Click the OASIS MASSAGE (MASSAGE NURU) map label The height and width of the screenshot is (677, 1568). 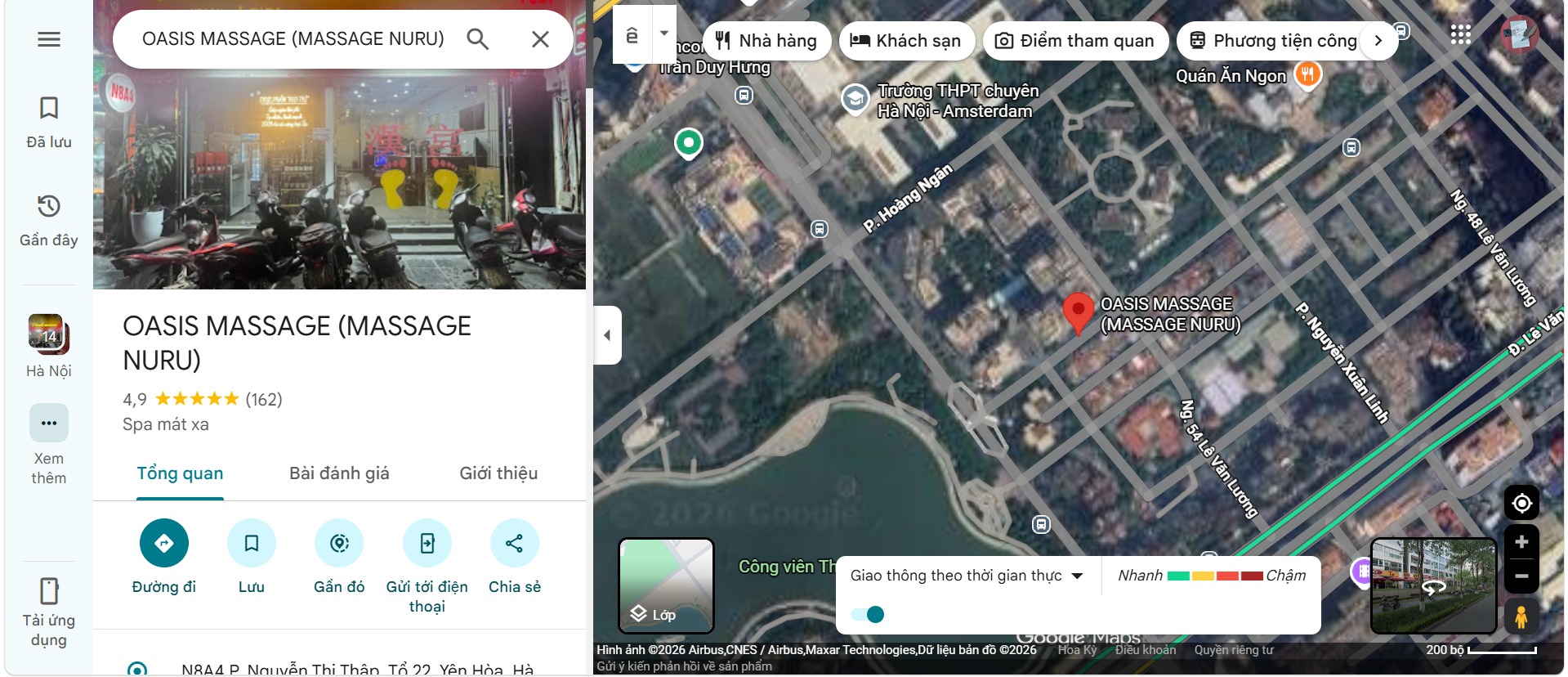coord(1170,314)
